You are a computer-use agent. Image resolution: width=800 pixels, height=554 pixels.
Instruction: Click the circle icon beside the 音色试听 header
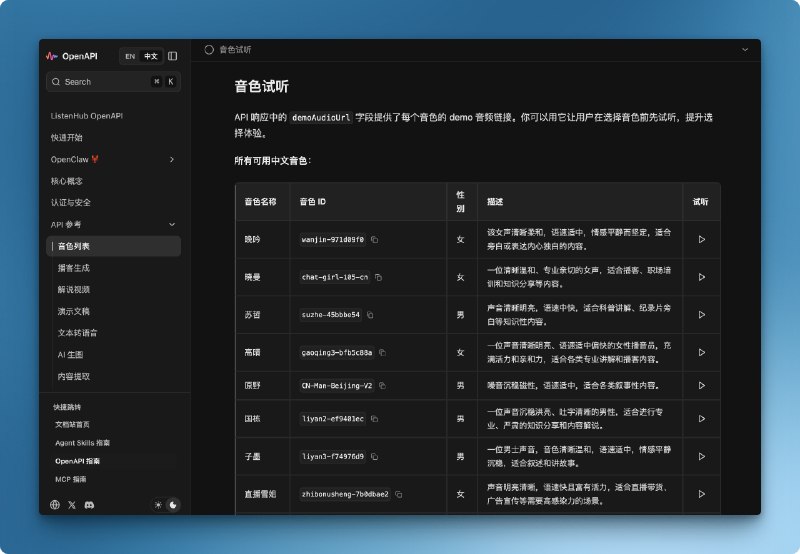[209, 49]
